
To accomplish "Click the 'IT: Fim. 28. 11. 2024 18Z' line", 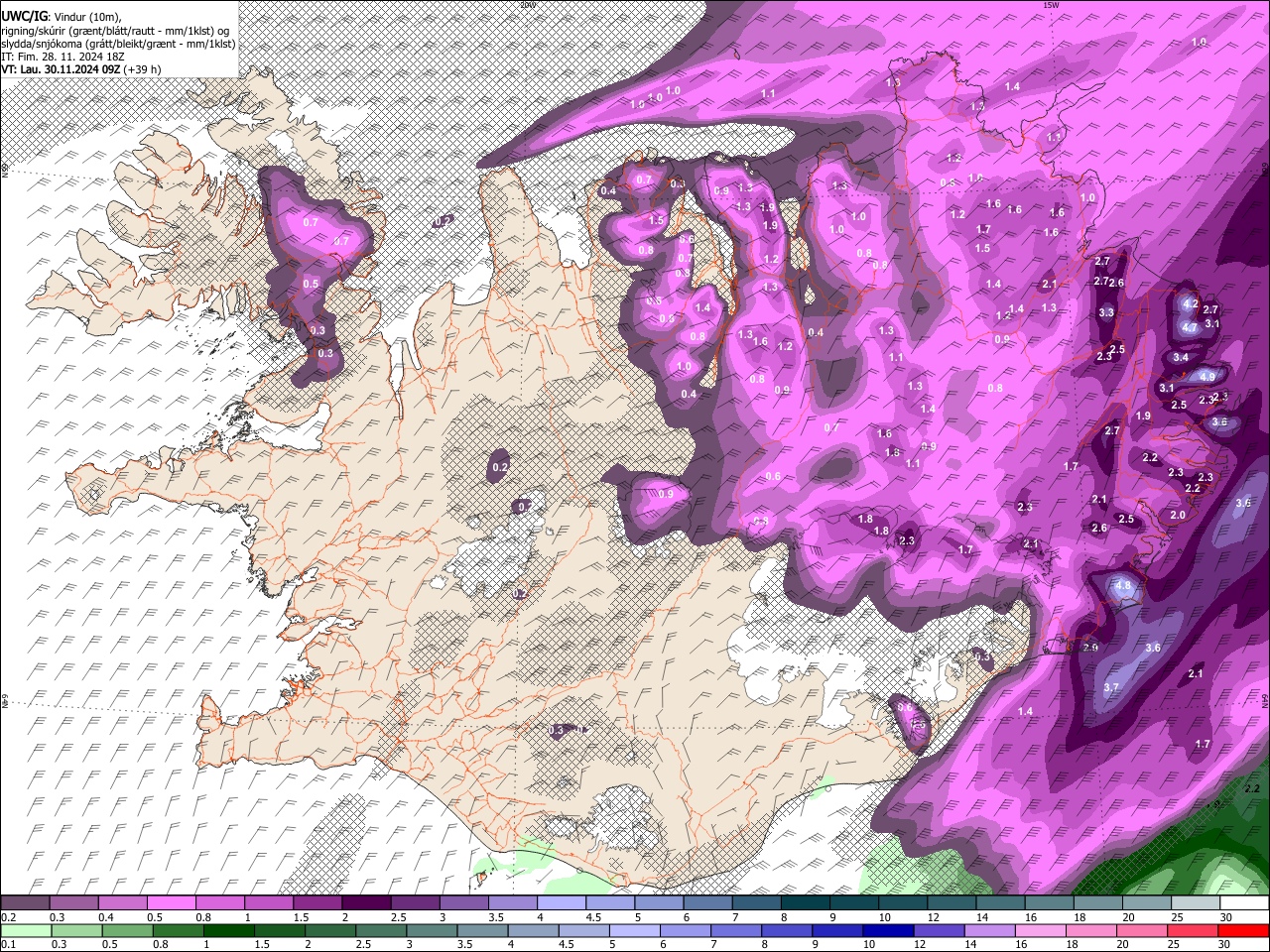I will click(x=63, y=57).
